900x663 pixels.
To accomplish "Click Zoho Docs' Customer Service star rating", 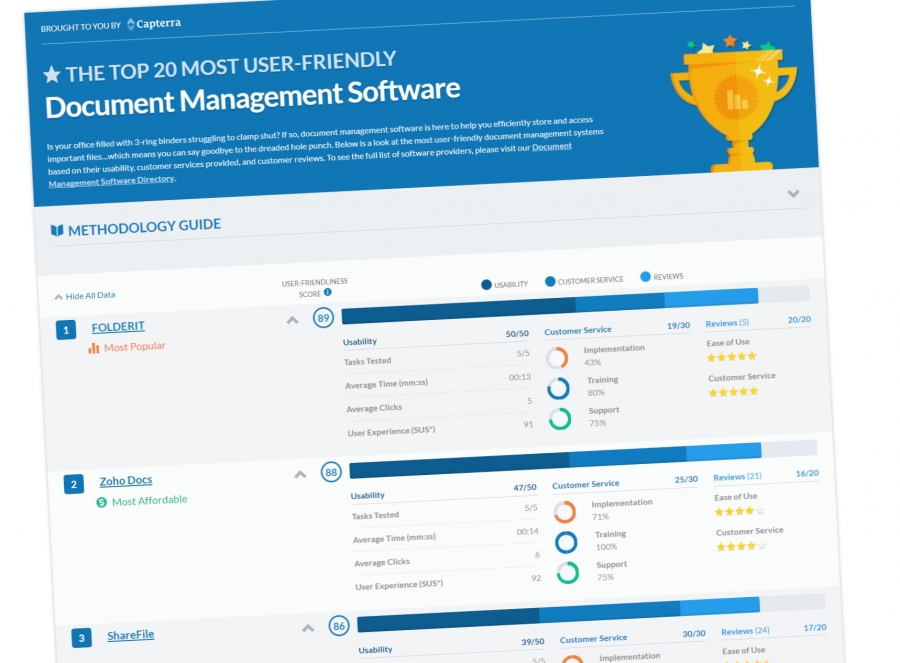I will 741,546.
